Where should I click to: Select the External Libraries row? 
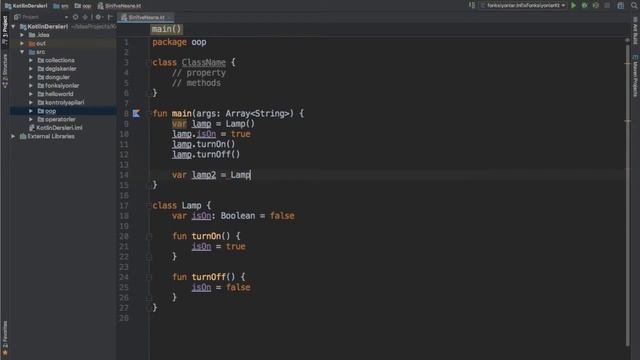pyautogui.click(x=63, y=136)
